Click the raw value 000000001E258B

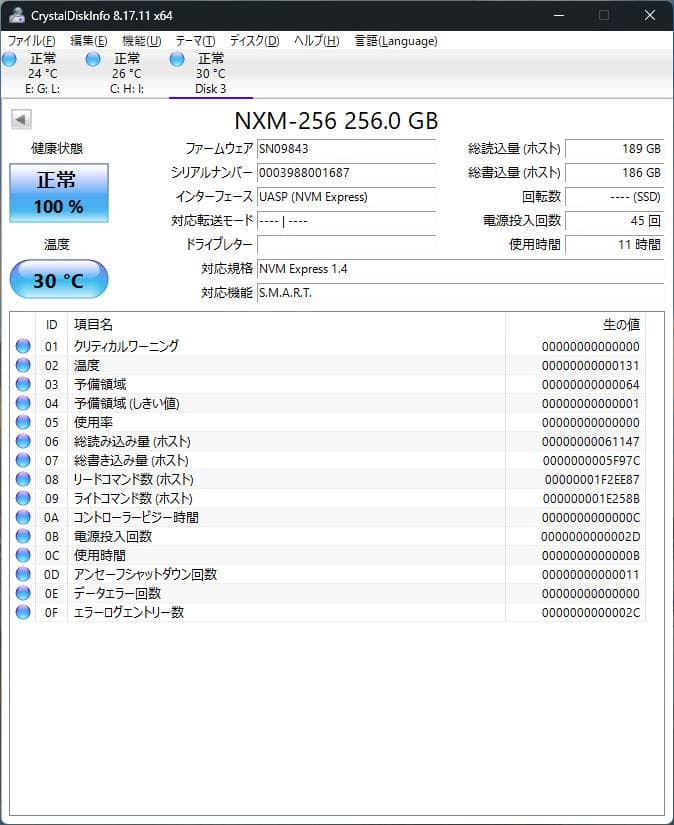[591, 498]
